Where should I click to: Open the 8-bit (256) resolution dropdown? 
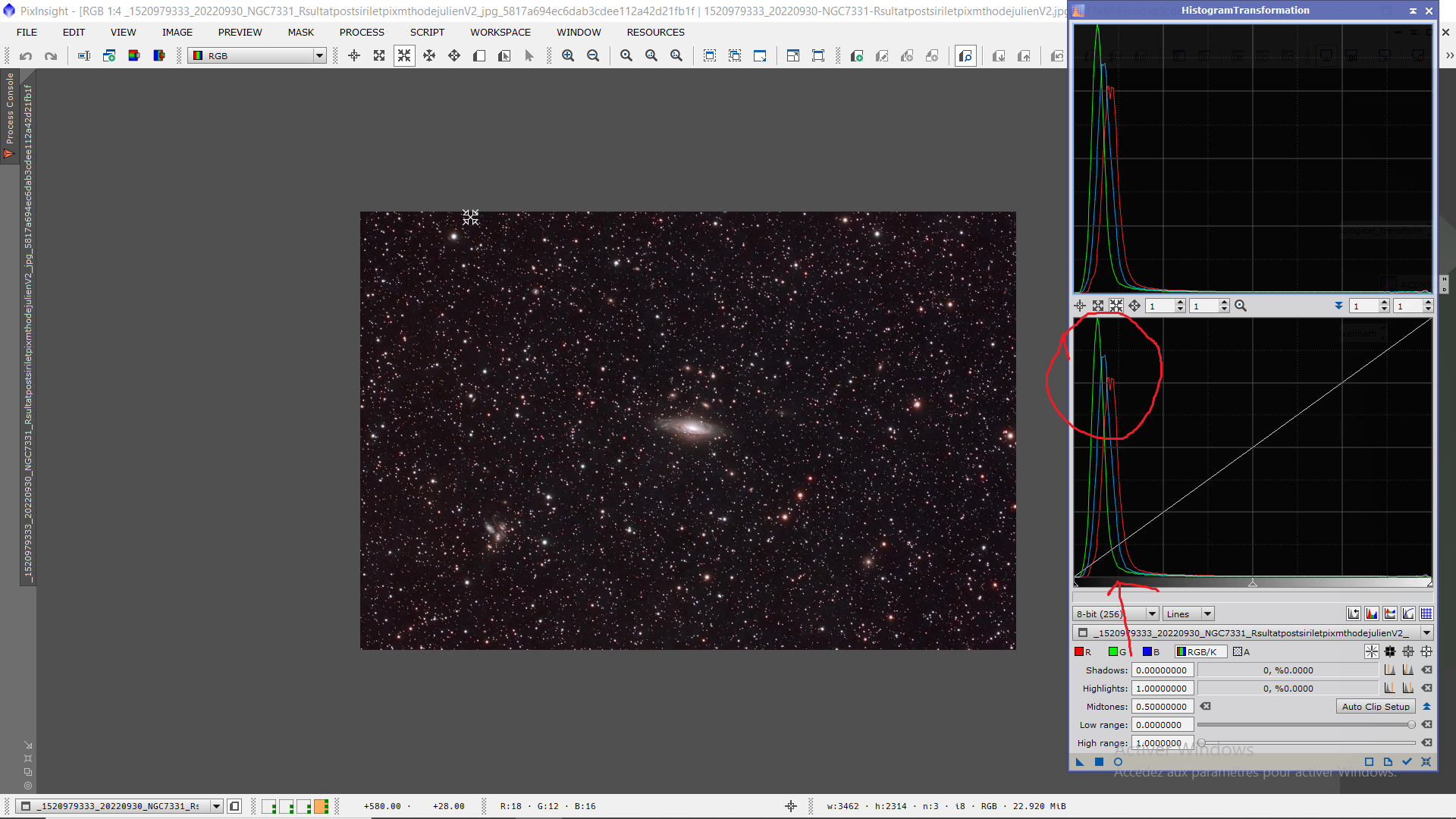tap(1152, 614)
